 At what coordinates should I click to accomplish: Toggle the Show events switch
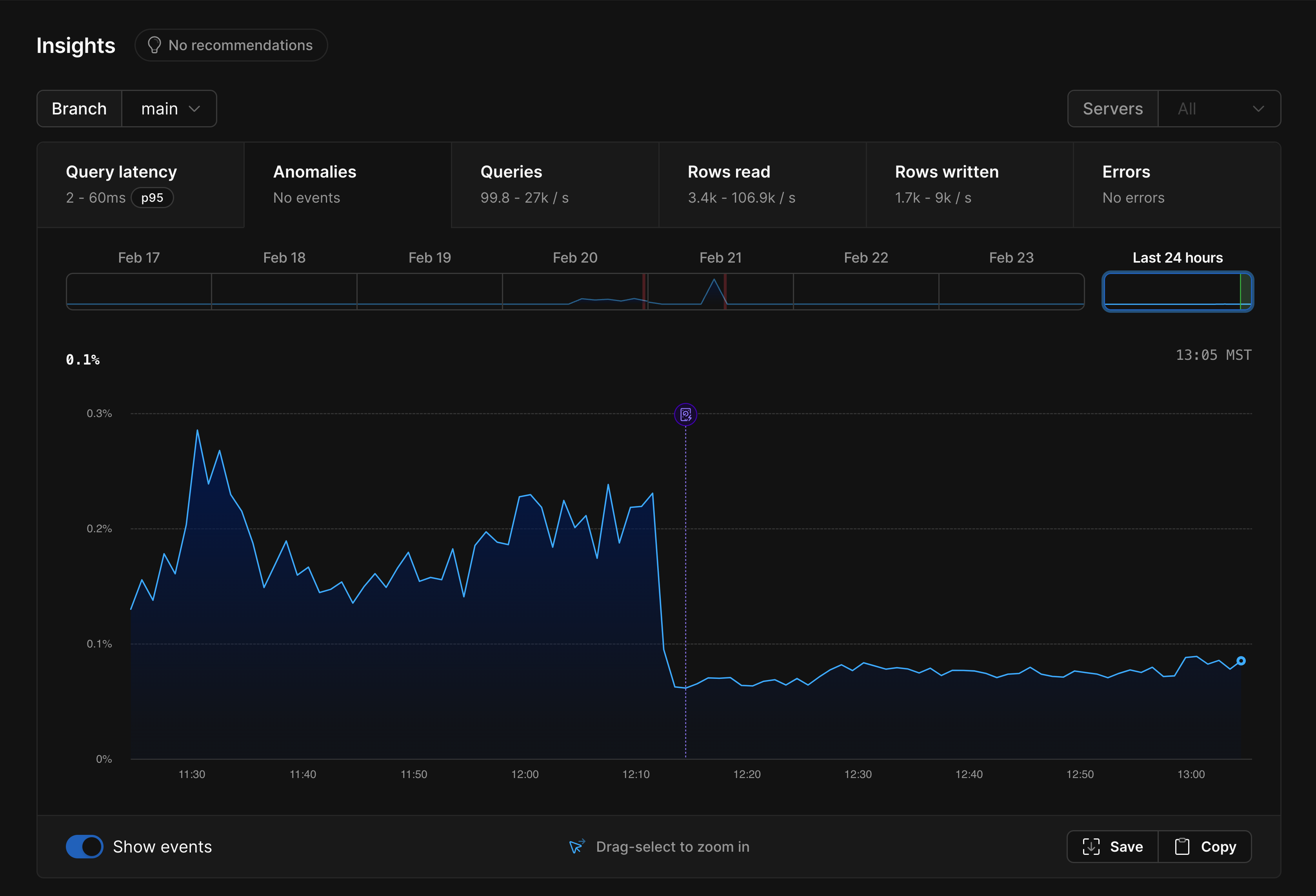[84, 847]
